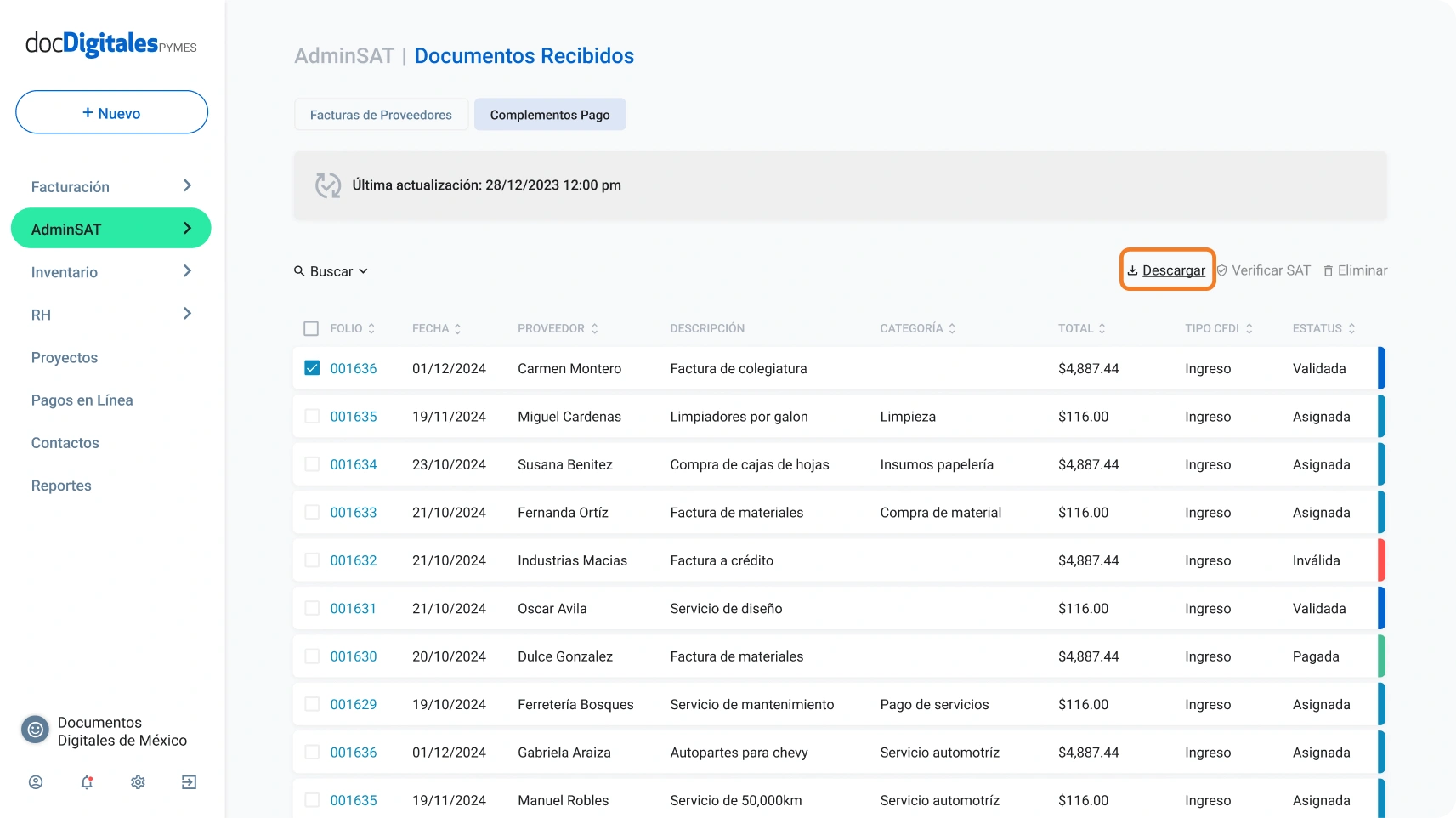Click 'Pago de servicios' category cell

pos(934,705)
